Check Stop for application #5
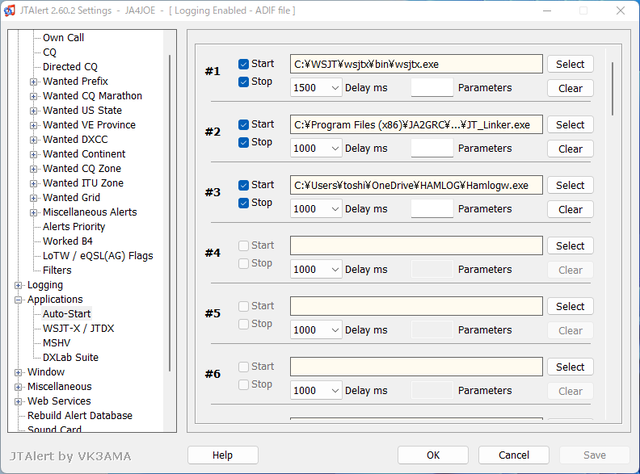 (x=244, y=324)
